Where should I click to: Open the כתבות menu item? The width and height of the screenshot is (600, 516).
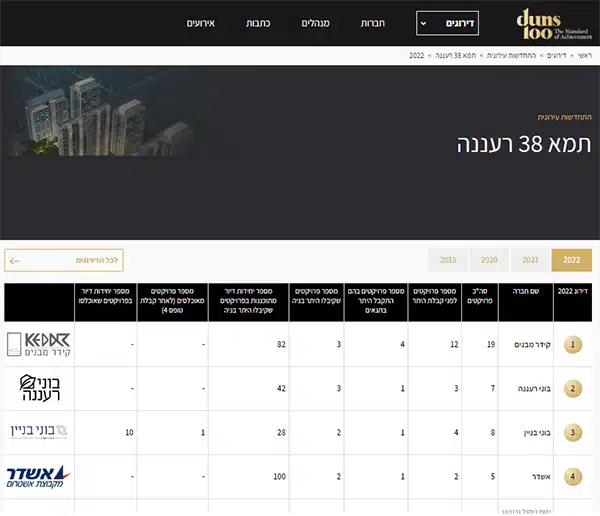coord(258,23)
